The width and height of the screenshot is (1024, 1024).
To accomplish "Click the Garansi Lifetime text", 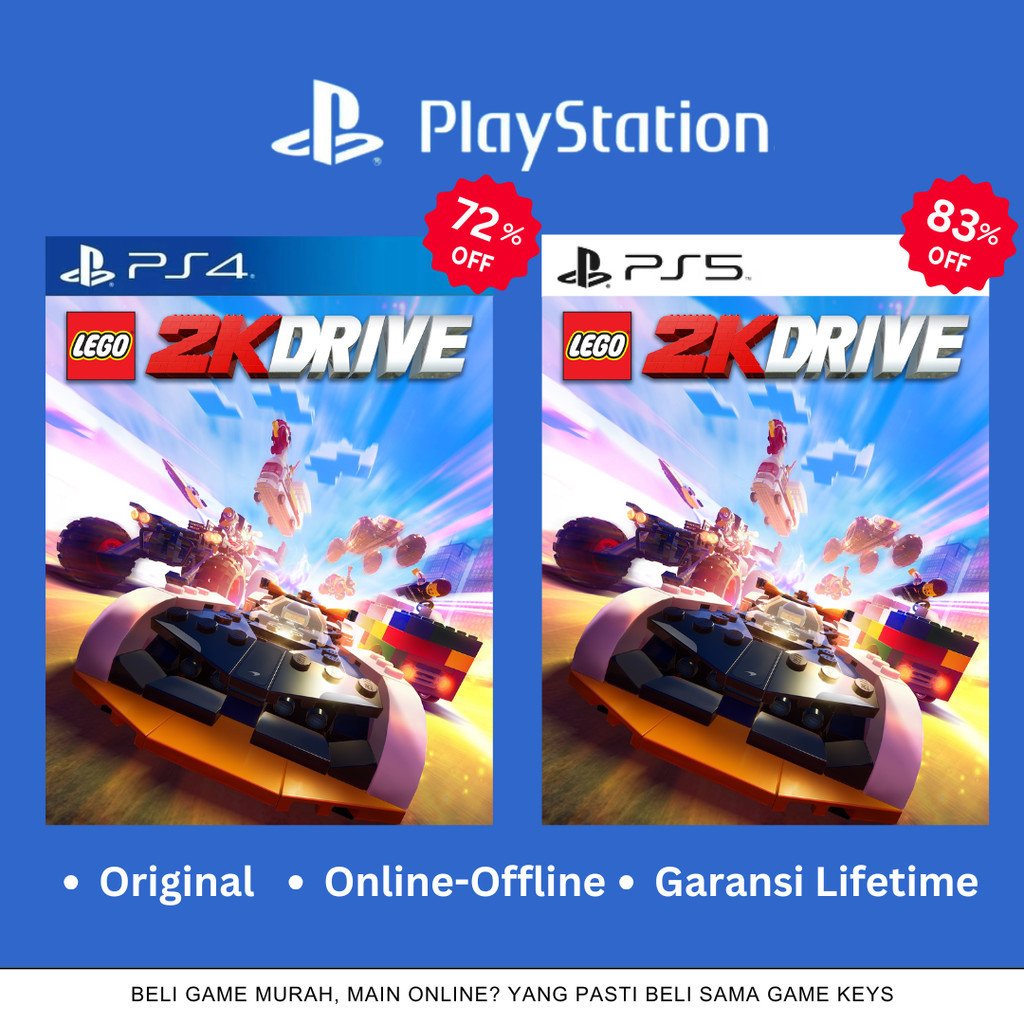I will click(x=816, y=882).
